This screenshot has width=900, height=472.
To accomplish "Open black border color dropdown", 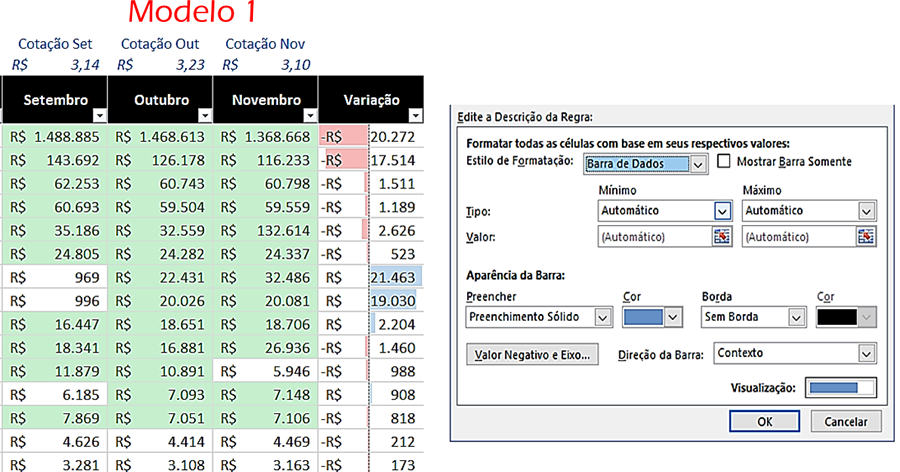I will click(x=867, y=317).
